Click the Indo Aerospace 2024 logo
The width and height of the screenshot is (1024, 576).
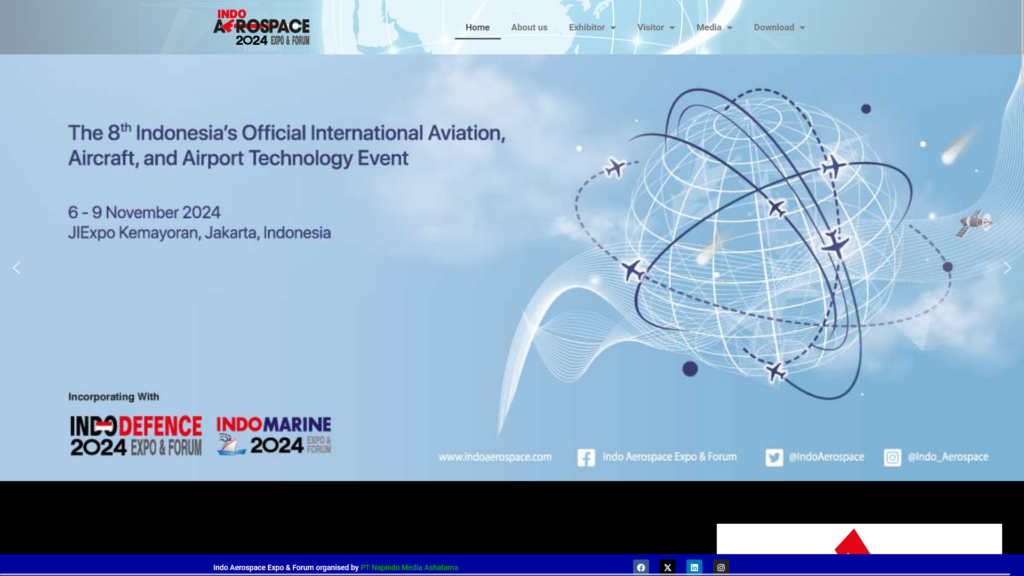pyautogui.click(x=261, y=27)
